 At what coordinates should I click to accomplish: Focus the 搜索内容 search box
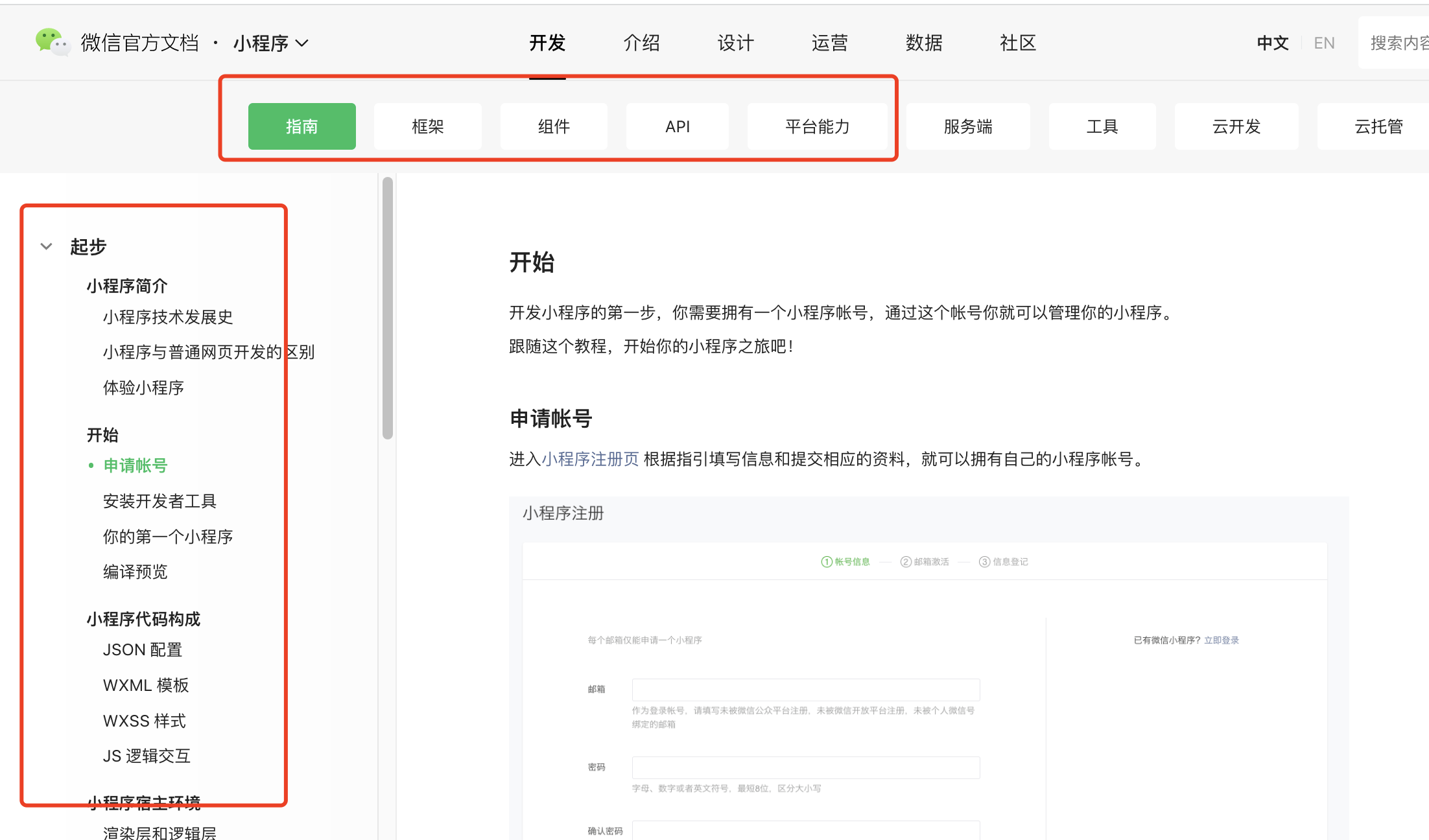pyautogui.click(x=1394, y=43)
